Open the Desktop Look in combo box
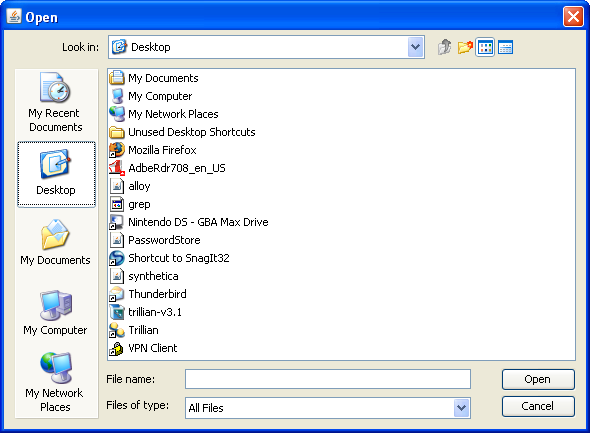Screen dimensions: 590x433 [x=266, y=47]
